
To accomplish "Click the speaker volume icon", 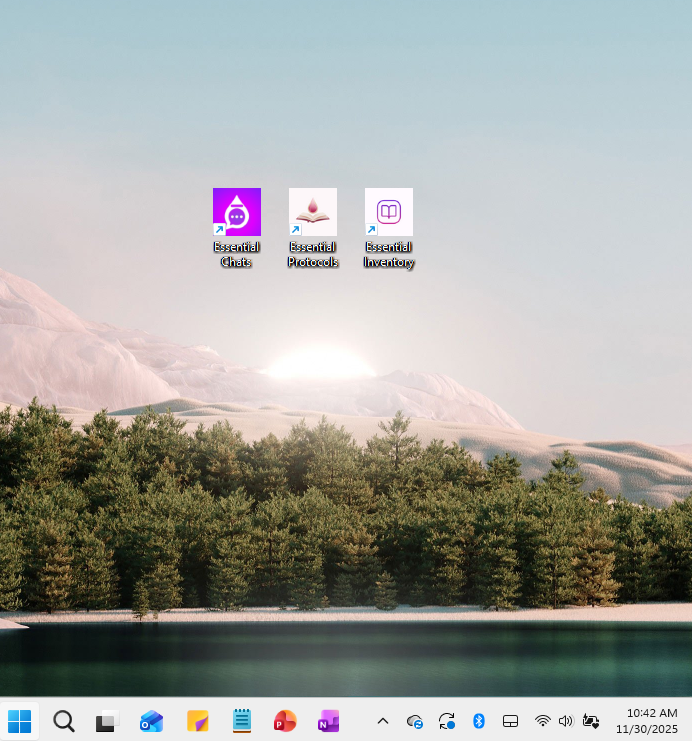I will [565, 721].
